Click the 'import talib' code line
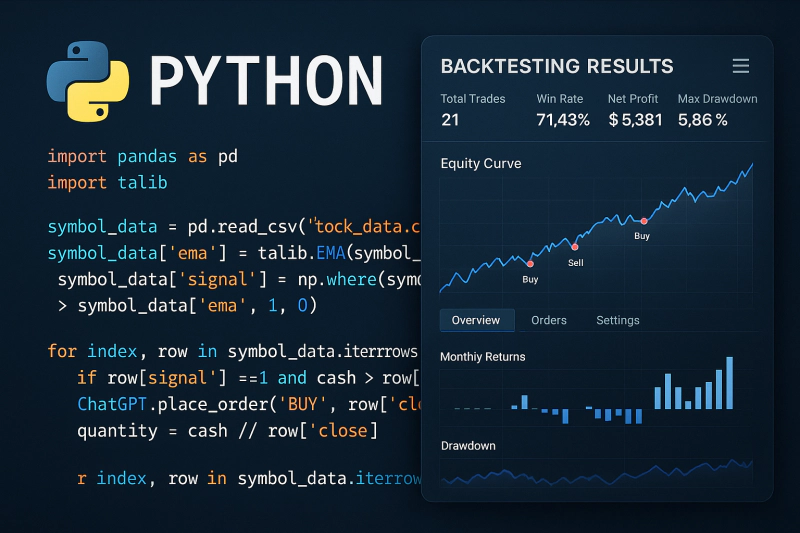This screenshot has height=533, width=800. 107,183
